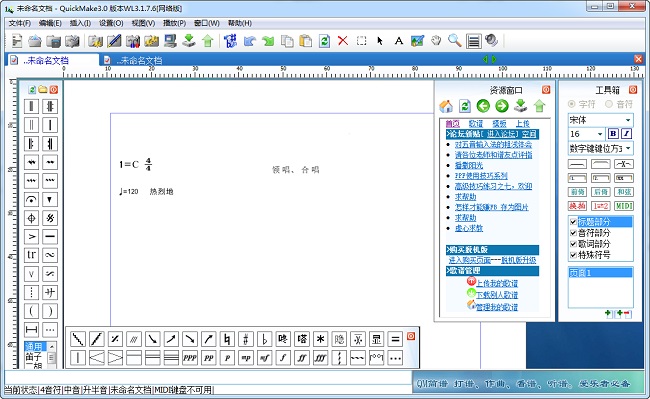Insert the mf dynamic marking
The image size is (650, 399).
click(264, 358)
